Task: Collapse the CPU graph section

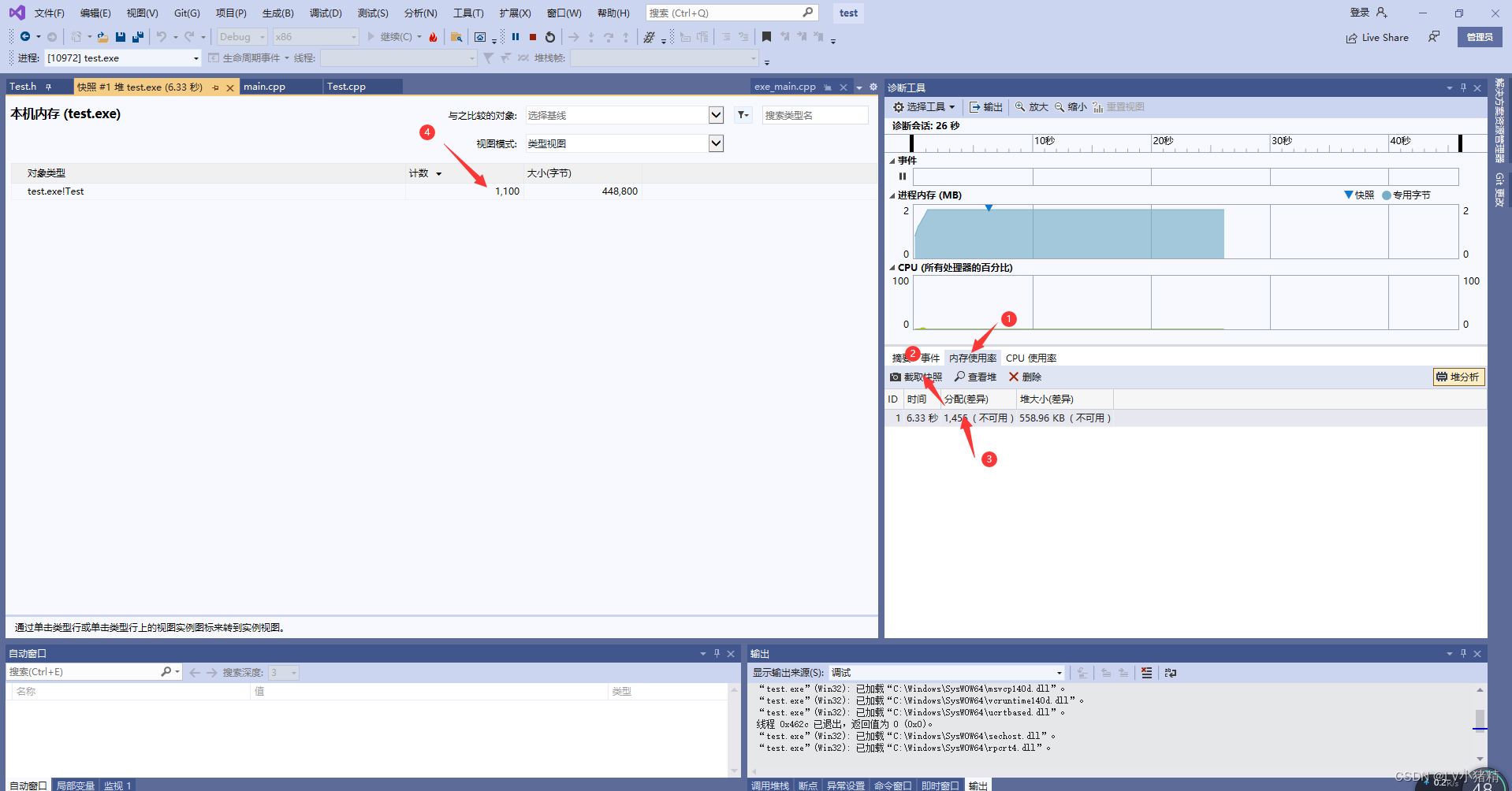Action: (892, 268)
